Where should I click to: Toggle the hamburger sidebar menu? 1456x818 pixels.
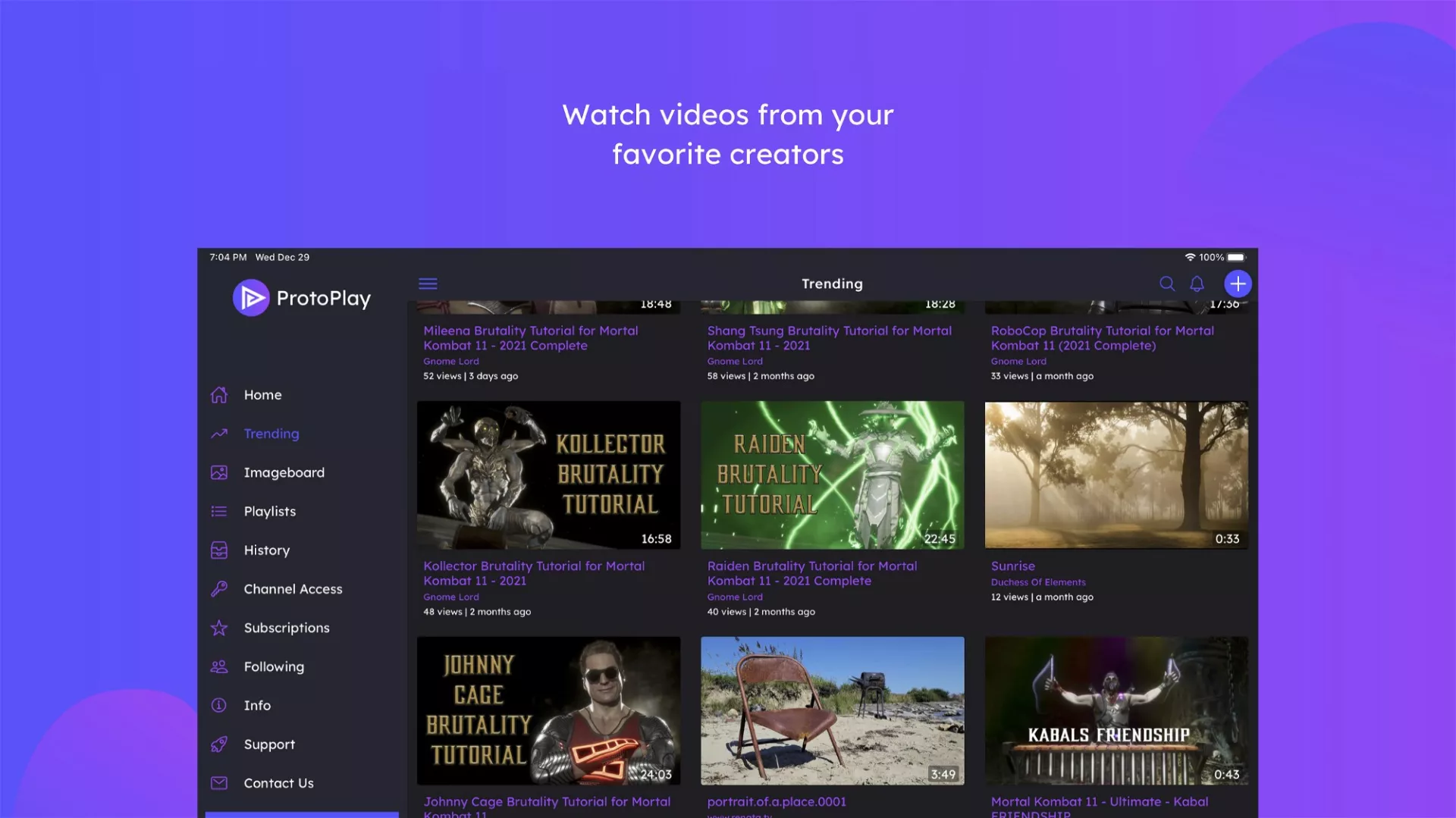click(x=428, y=284)
